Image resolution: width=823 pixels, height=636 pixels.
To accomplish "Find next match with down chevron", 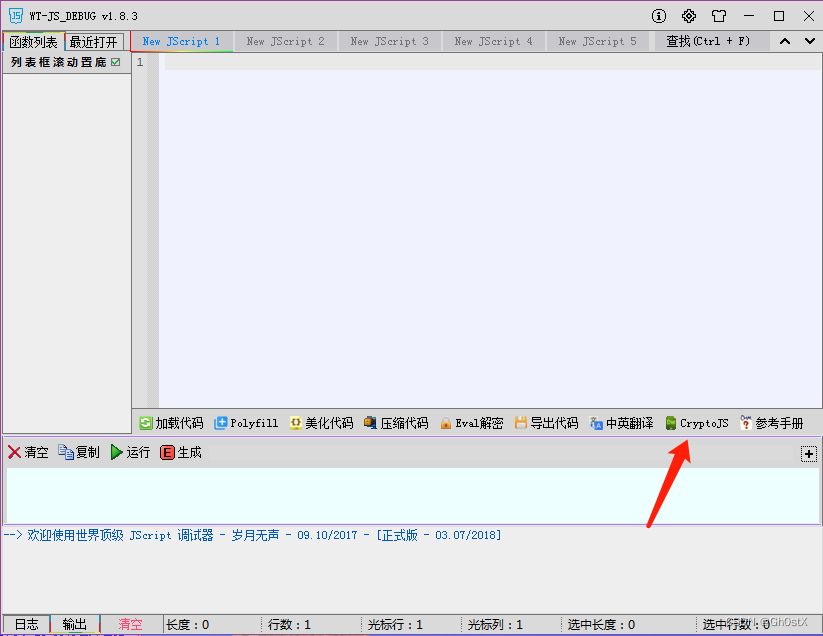I will tap(809, 41).
